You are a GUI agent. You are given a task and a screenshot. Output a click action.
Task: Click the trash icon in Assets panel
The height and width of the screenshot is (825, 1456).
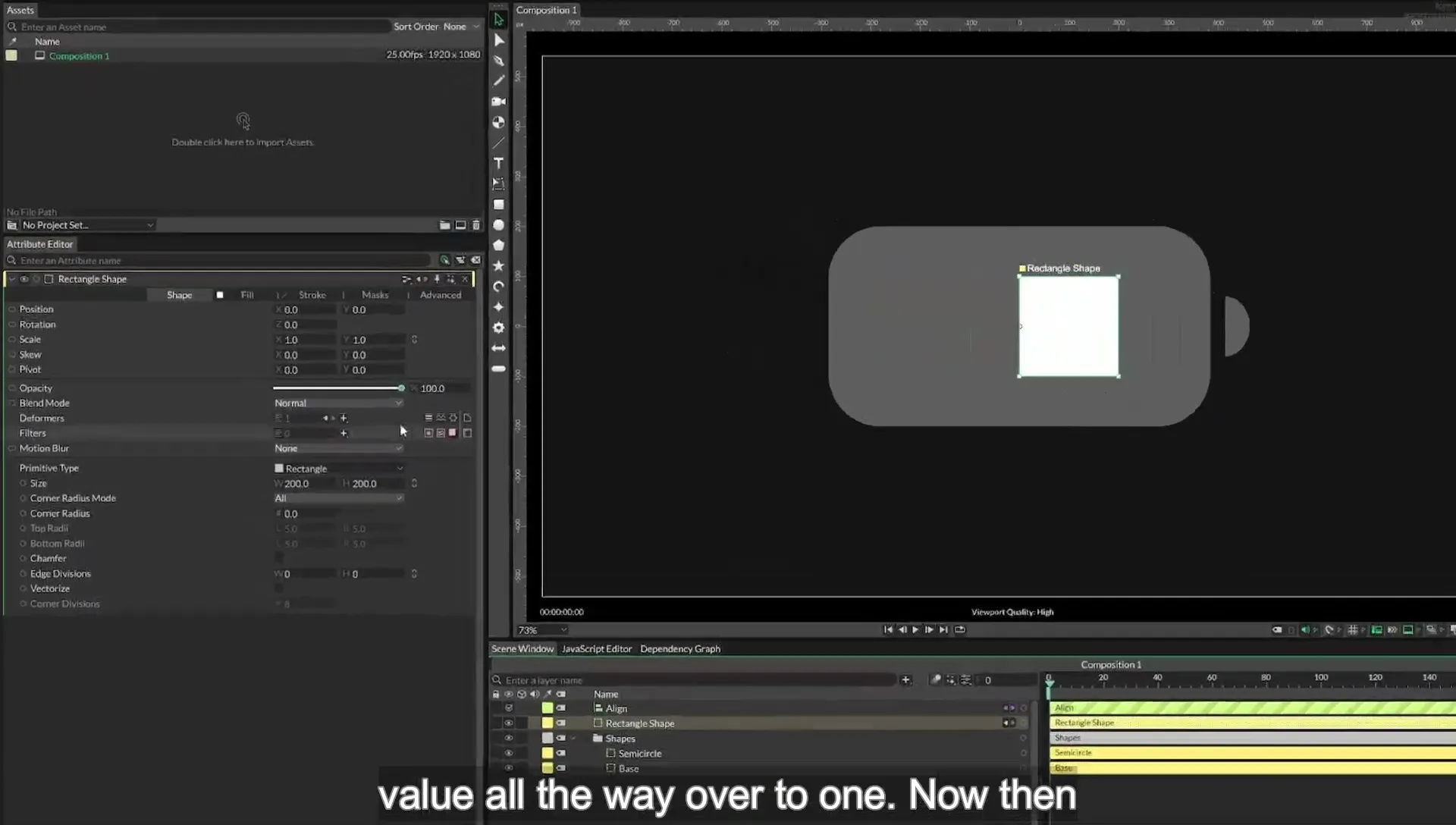[476, 225]
